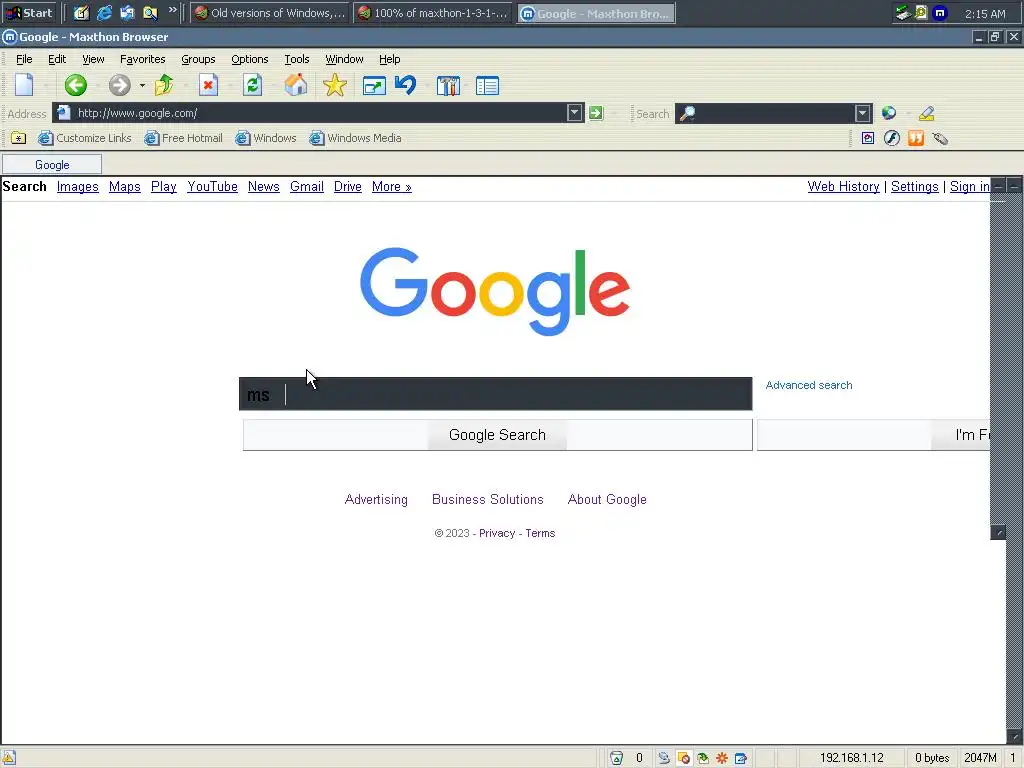Open the View menu
This screenshot has width=1024, height=768.
[93, 59]
